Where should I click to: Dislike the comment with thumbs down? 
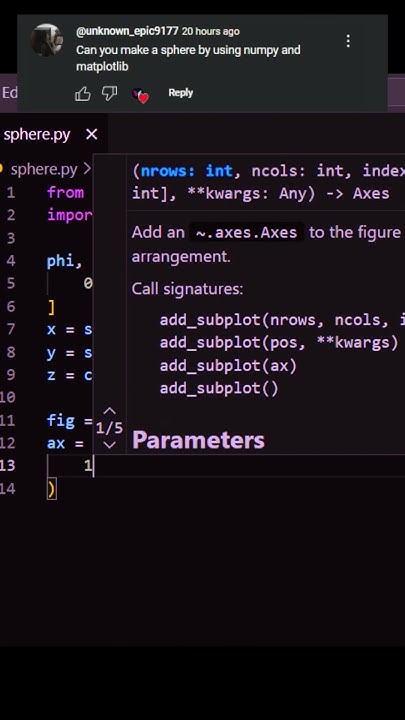coord(109,94)
